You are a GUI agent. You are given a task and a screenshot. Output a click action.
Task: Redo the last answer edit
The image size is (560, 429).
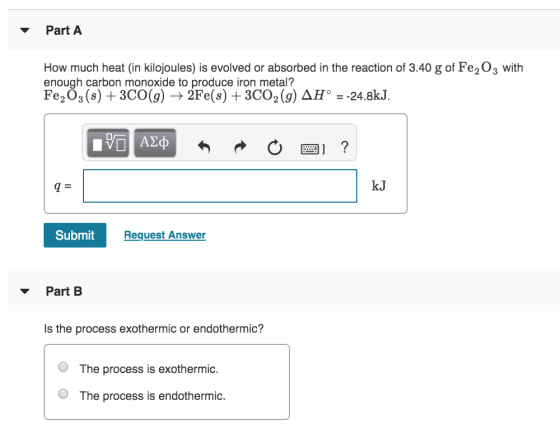(240, 146)
